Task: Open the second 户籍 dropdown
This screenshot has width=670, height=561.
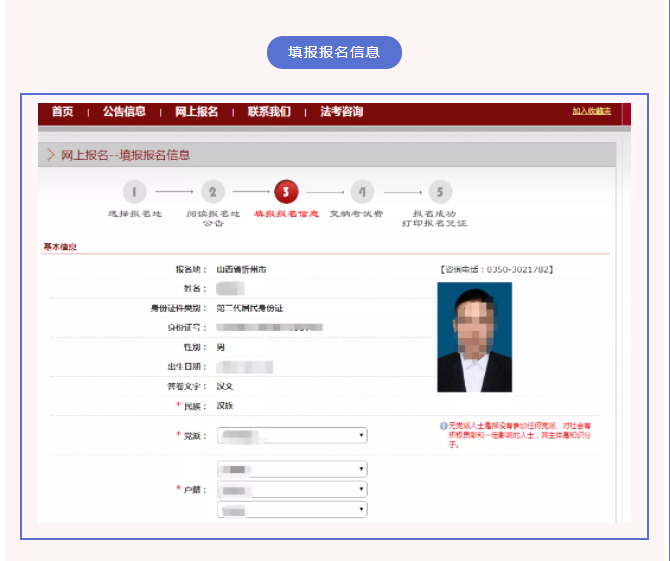Action: click(x=292, y=489)
